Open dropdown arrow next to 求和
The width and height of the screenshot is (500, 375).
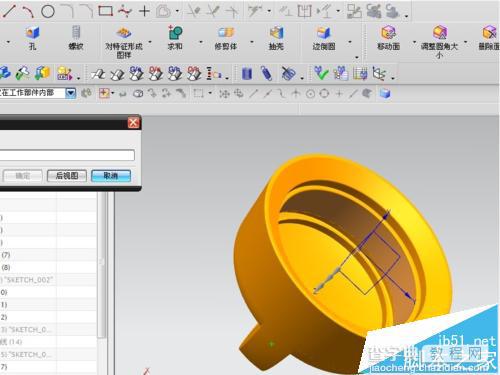pyautogui.click(x=201, y=42)
